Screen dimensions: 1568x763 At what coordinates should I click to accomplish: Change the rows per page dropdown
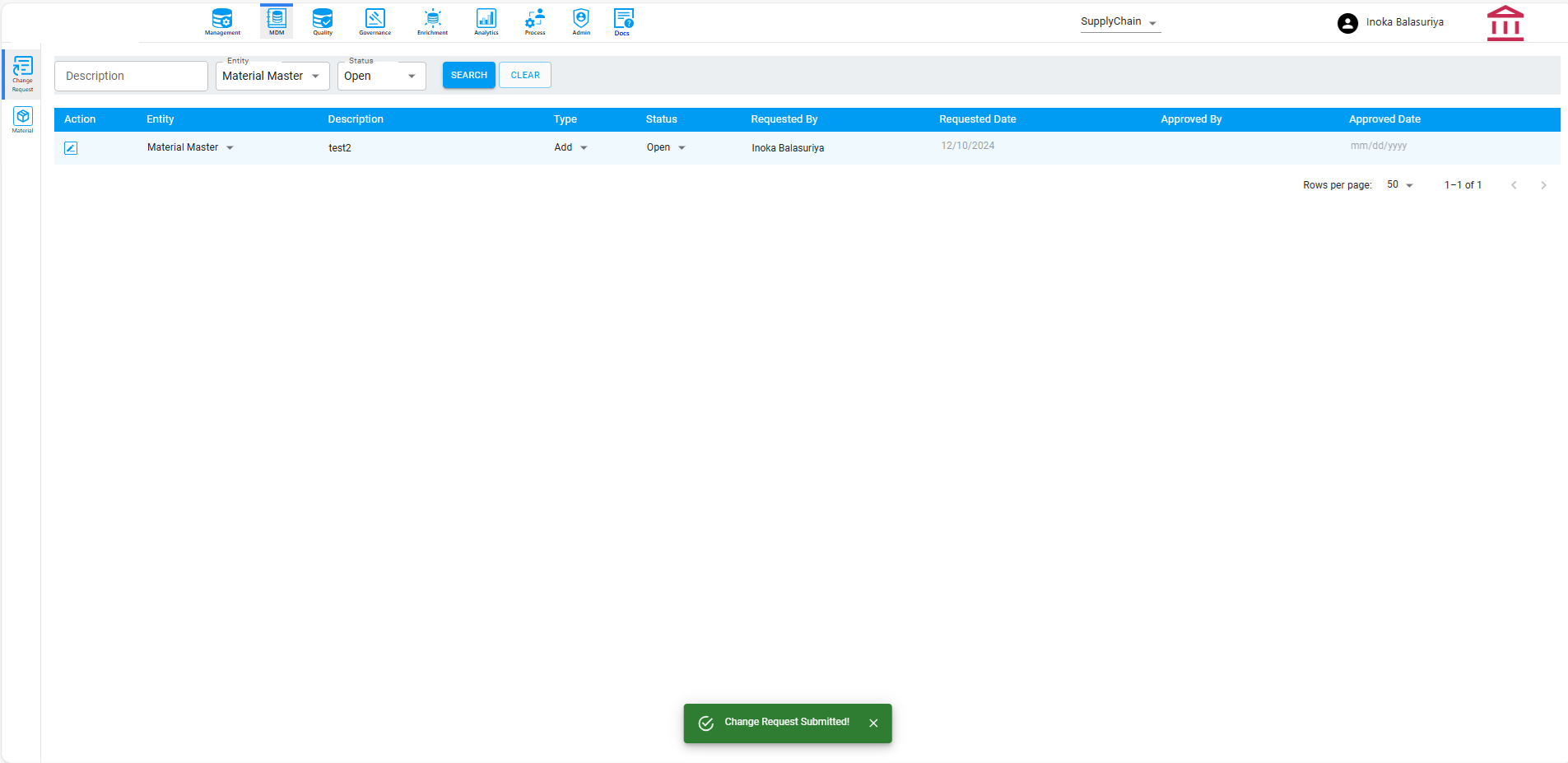click(x=1400, y=185)
